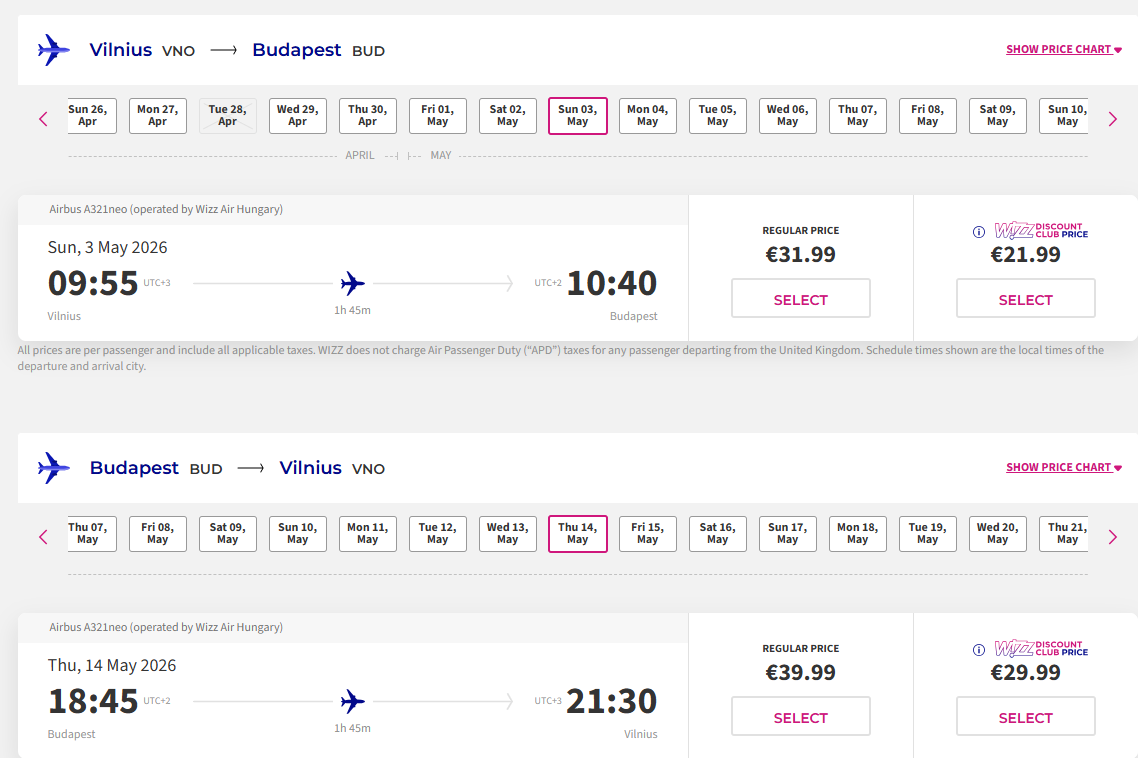
Task: Expand the outbound Show Price Chart
Action: tap(1064, 49)
